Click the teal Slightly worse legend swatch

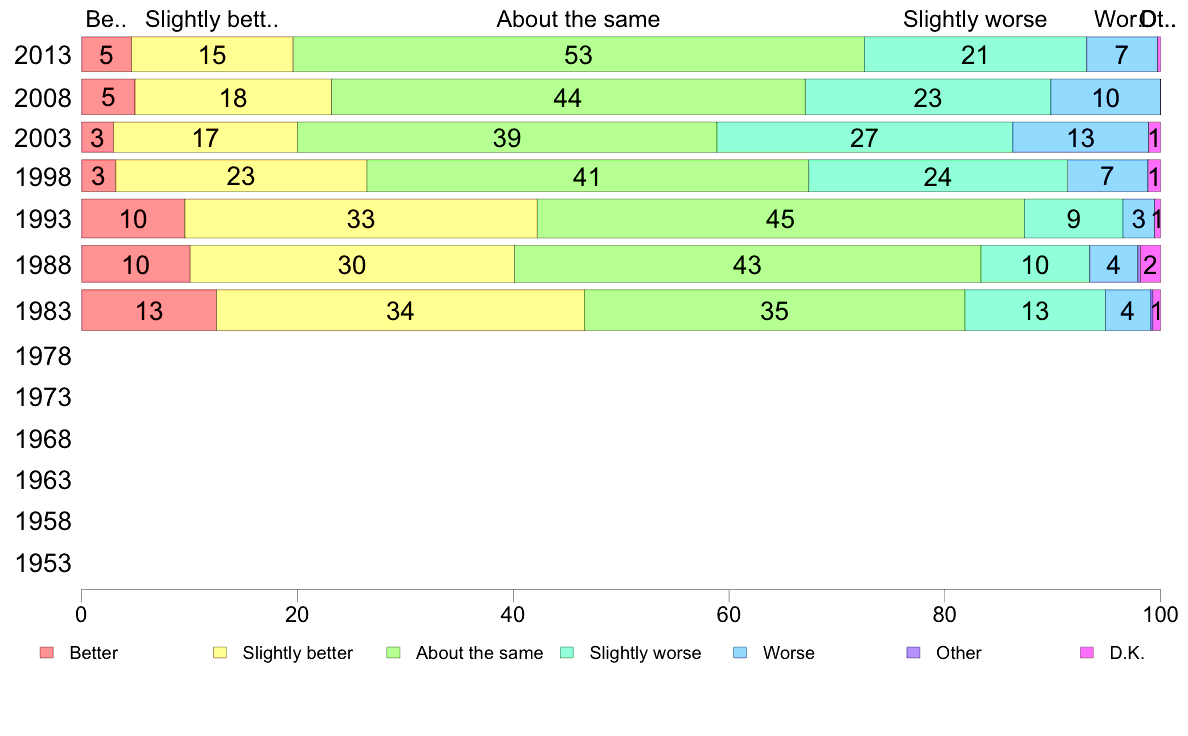click(567, 653)
